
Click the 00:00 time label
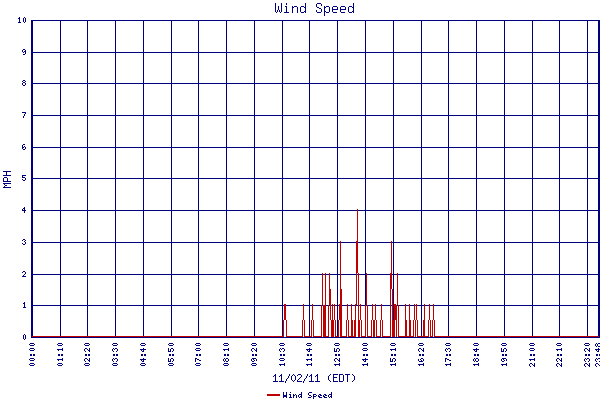[32, 354]
